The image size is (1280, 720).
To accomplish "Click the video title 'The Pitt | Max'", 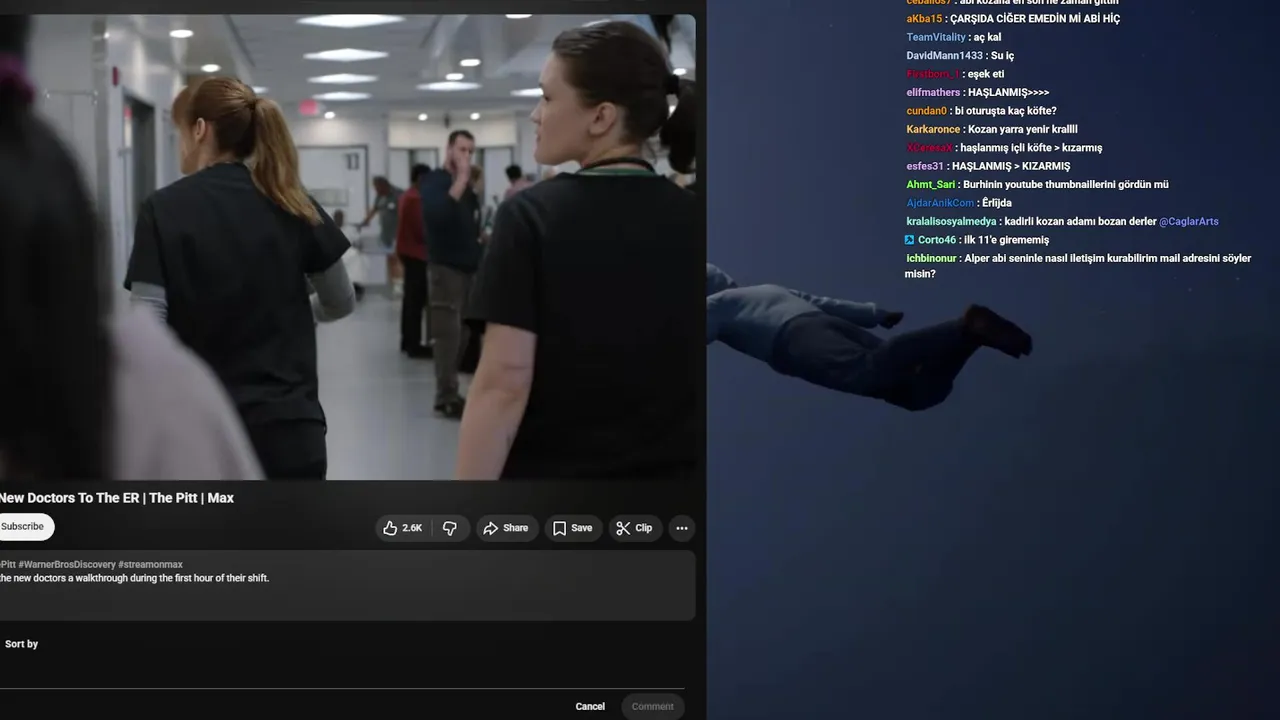I will click(x=191, y=498).
